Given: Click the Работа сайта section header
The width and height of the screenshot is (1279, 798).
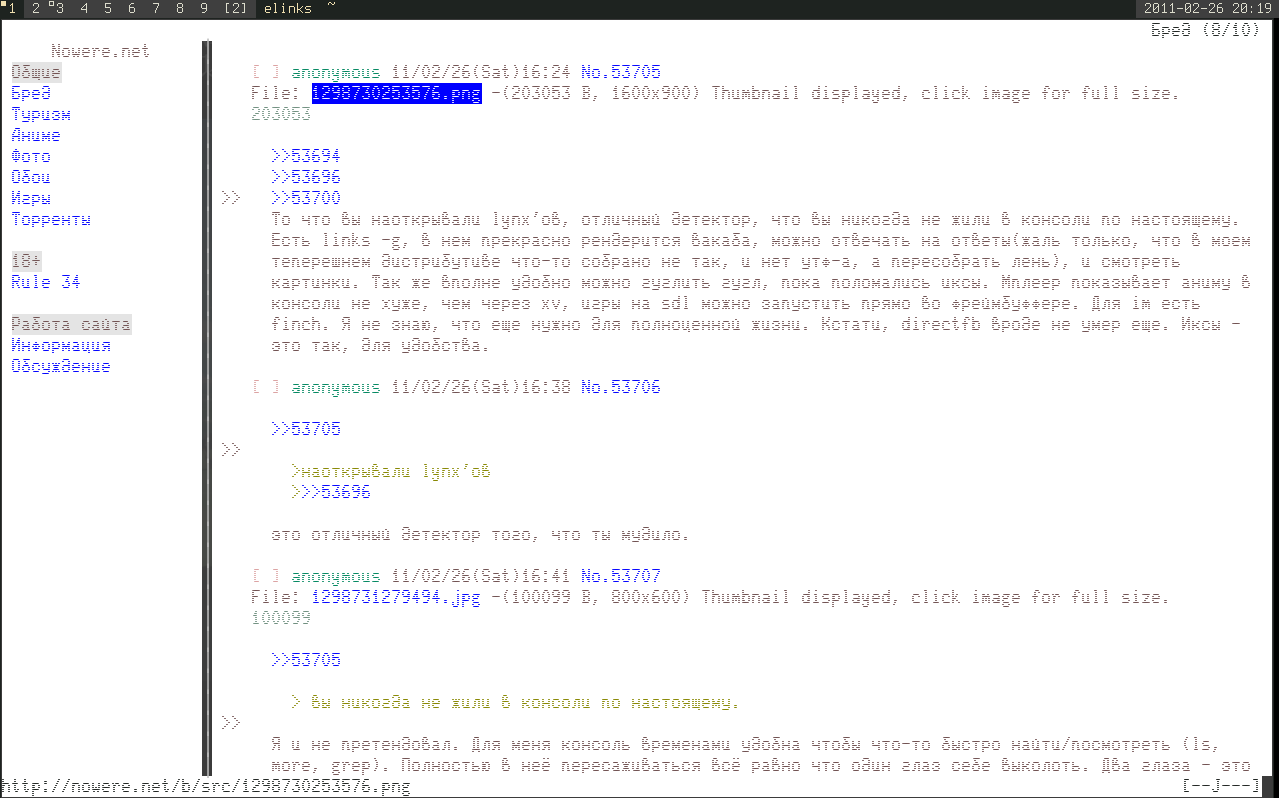Looking at the screenshot, I should [71, 324].
